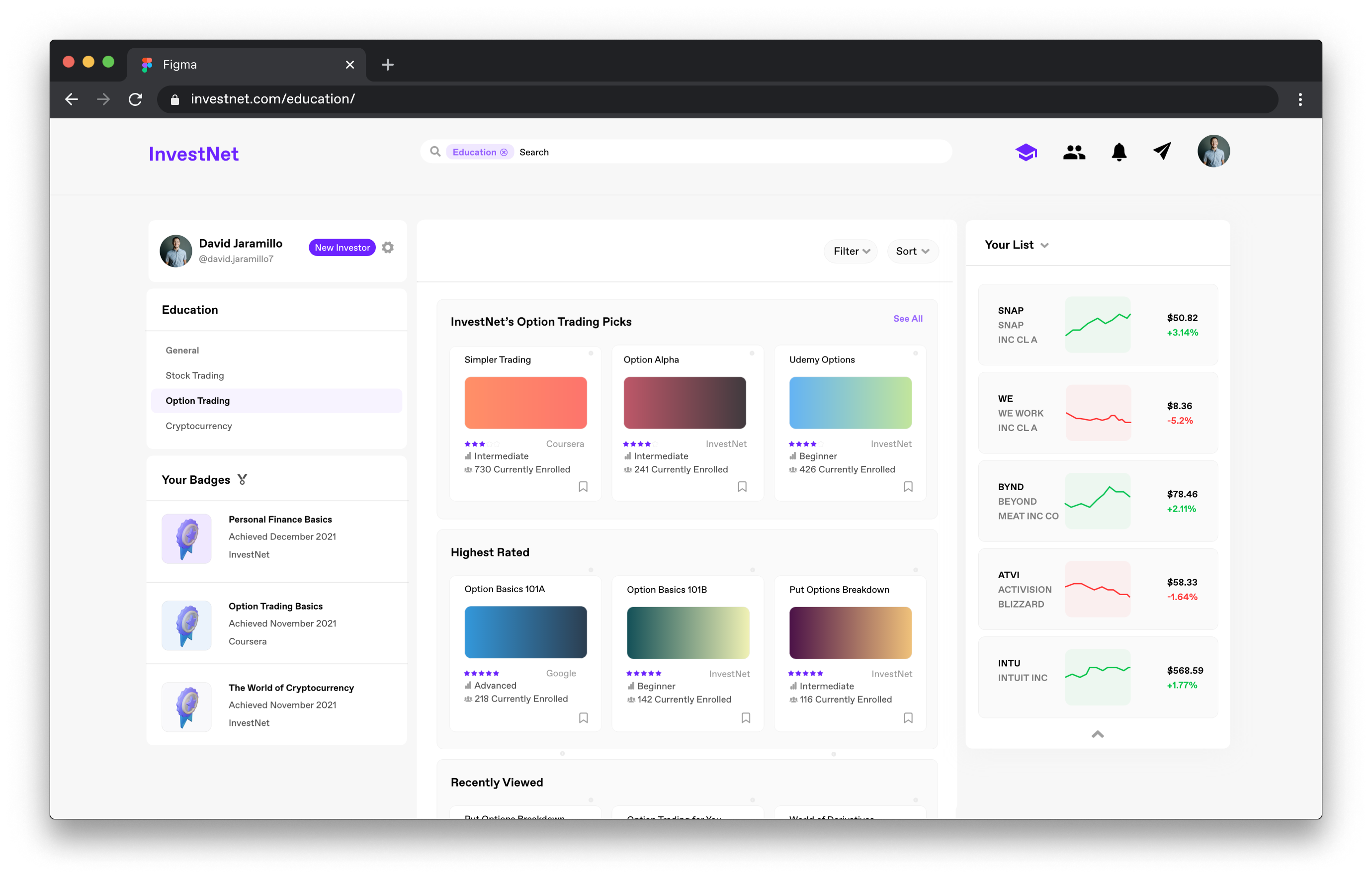Select the Cryptocurrency category
Image resolution: width=1372 pixels, height=879 pixels.
tap(199, 426)
